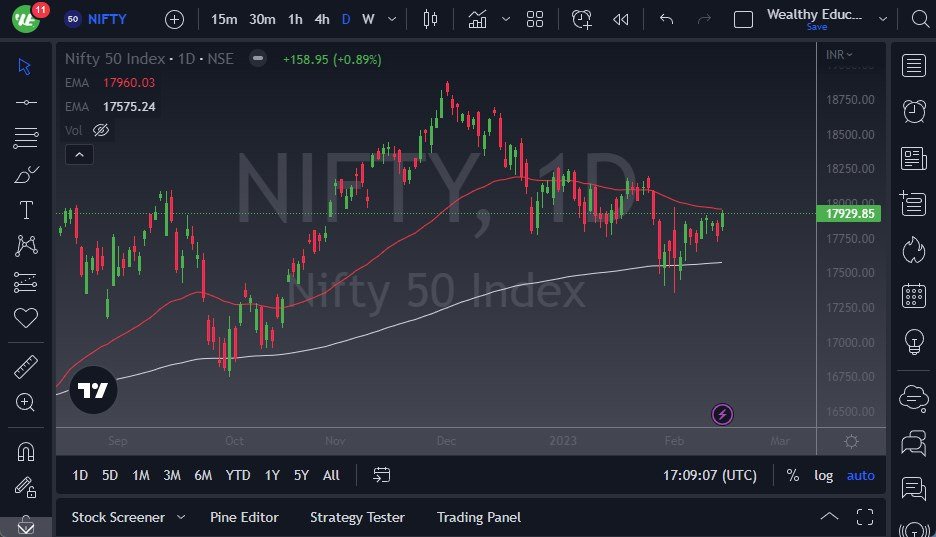Select the layout setup rectangle icon

point(743,20)
